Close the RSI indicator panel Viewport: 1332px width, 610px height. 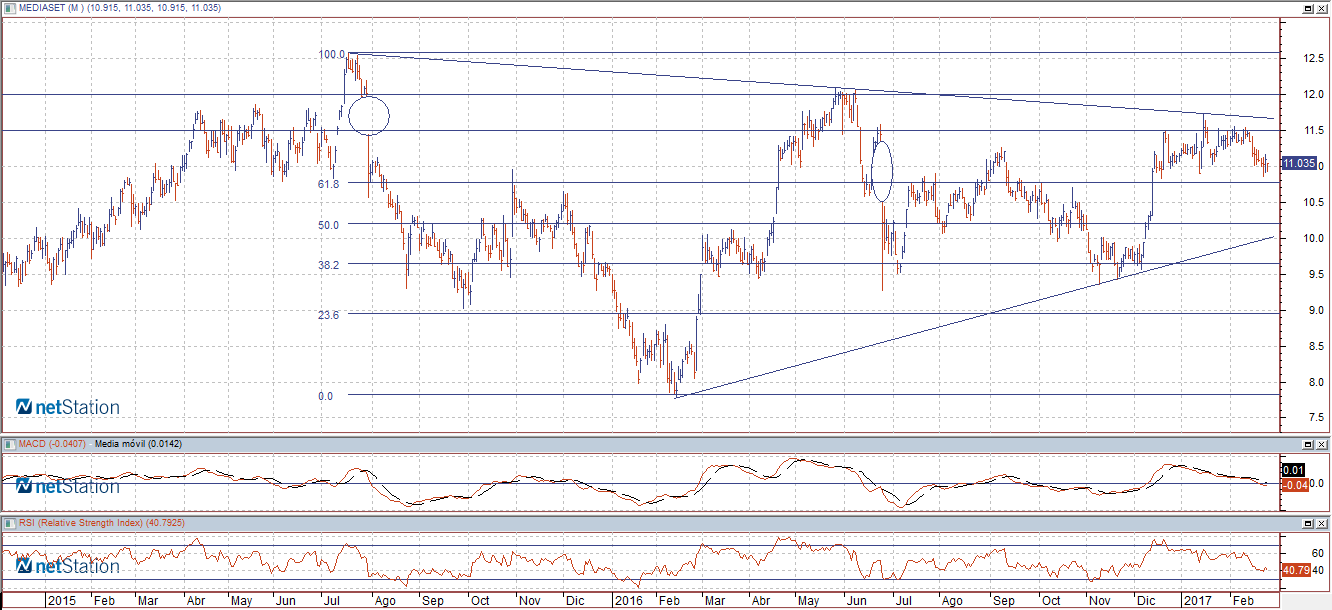[1321, 523]
